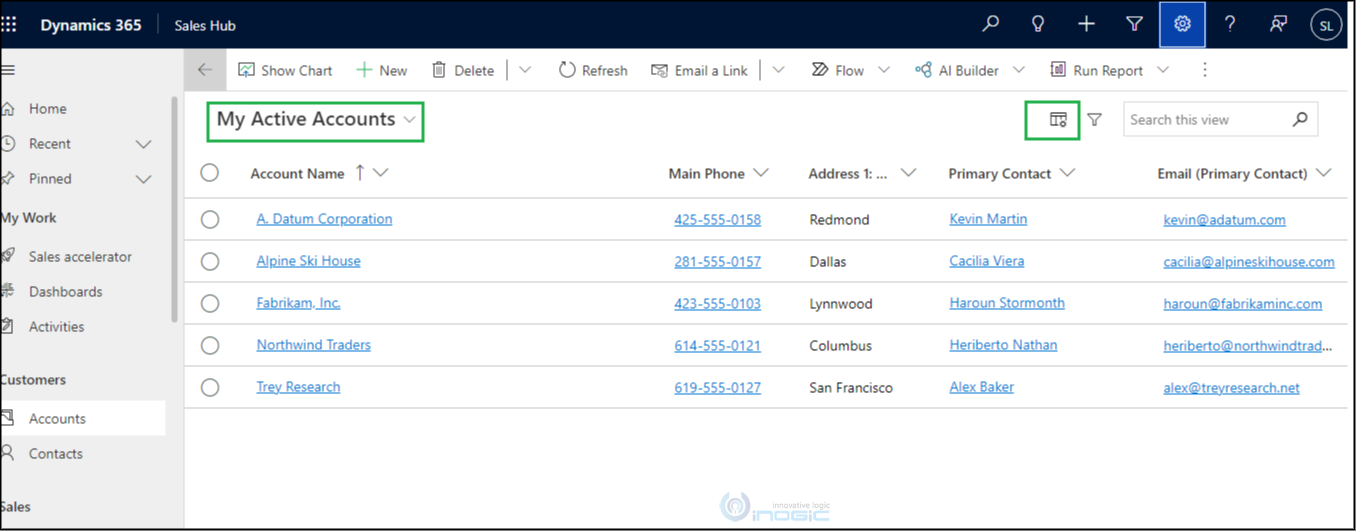Open advanced find funnel in top bar
This screenshot has height=531, width=1356.
point(1134,24)
